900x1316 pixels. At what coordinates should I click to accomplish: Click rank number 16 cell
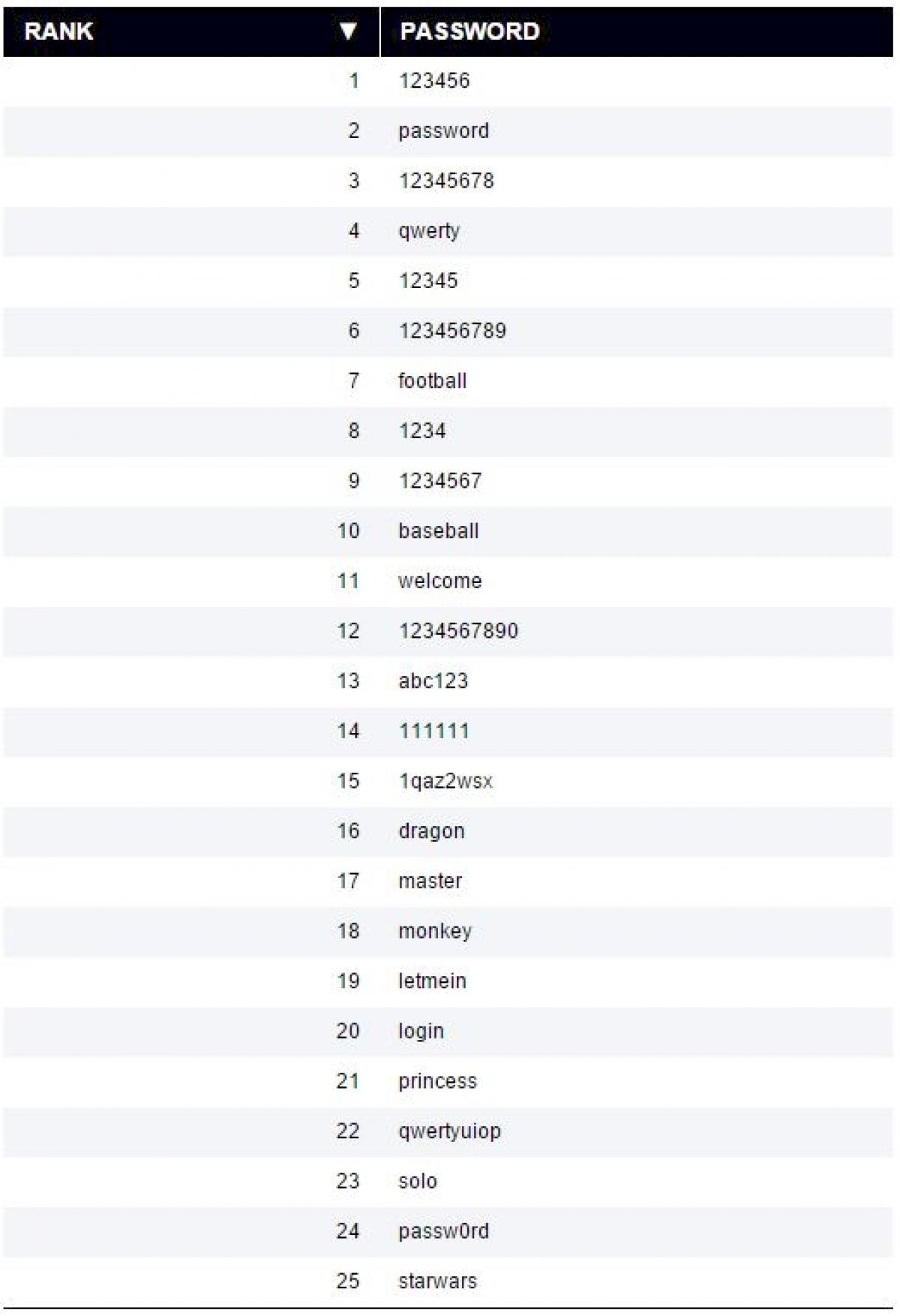(348, 831)
